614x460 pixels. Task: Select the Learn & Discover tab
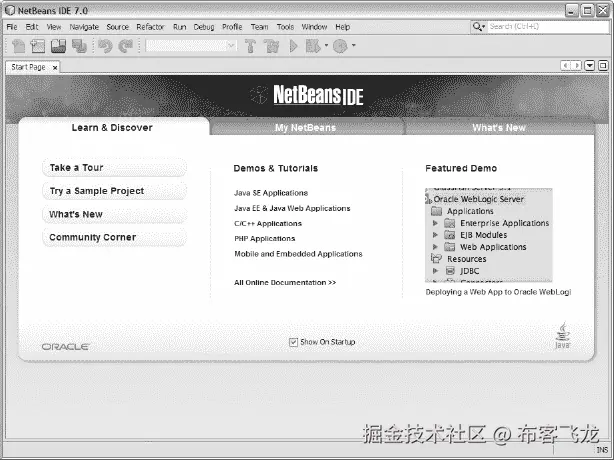coord(112,128)
